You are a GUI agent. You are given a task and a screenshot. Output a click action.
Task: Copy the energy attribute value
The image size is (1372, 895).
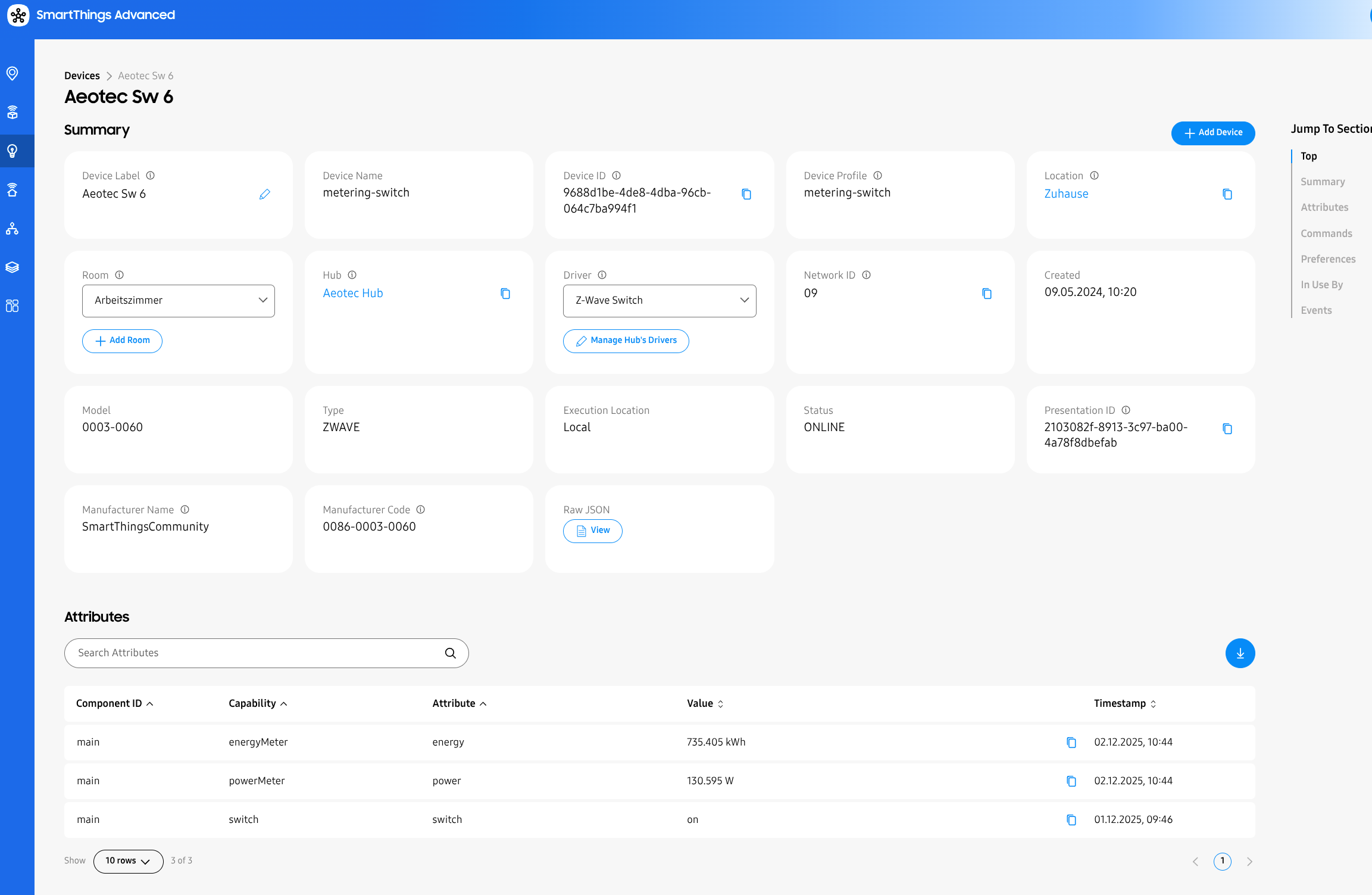tap(1071, 743)
